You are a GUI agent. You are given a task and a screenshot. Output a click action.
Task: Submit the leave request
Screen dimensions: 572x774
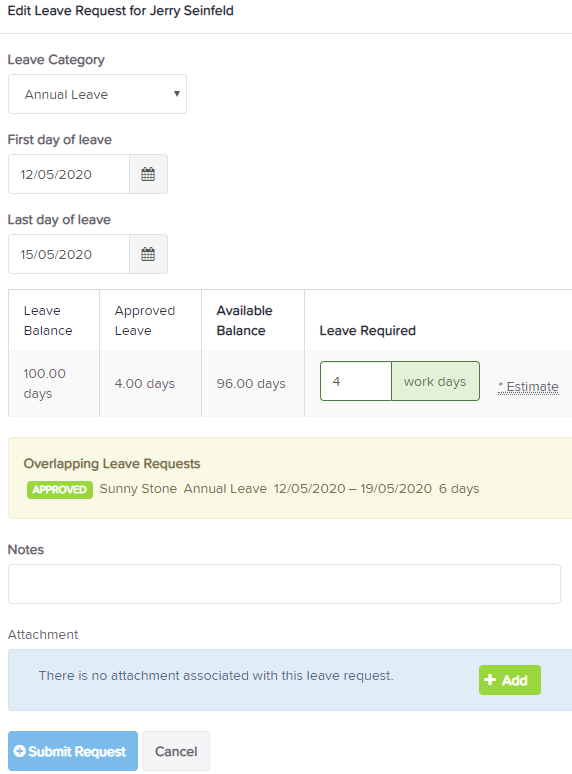click(x=73, y=751)
